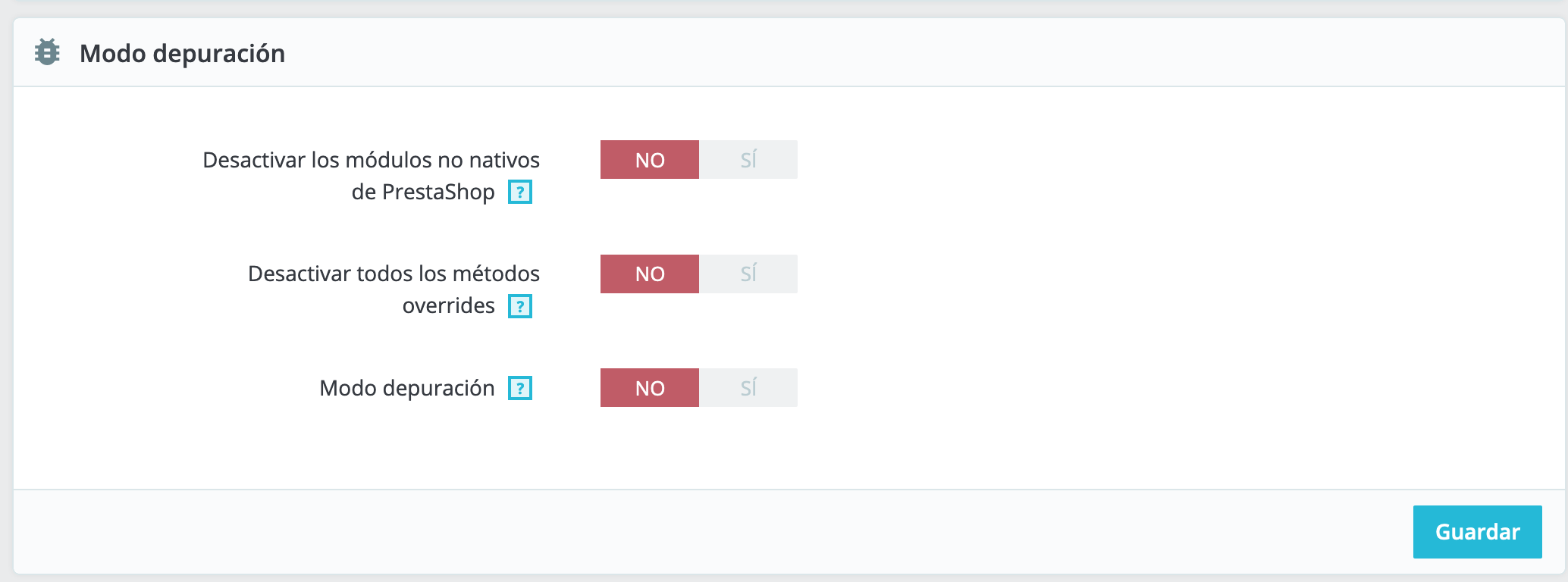Screen dimensions: 1568x582
Task: Click the Modo depuración field label
Action: point(407,388)
